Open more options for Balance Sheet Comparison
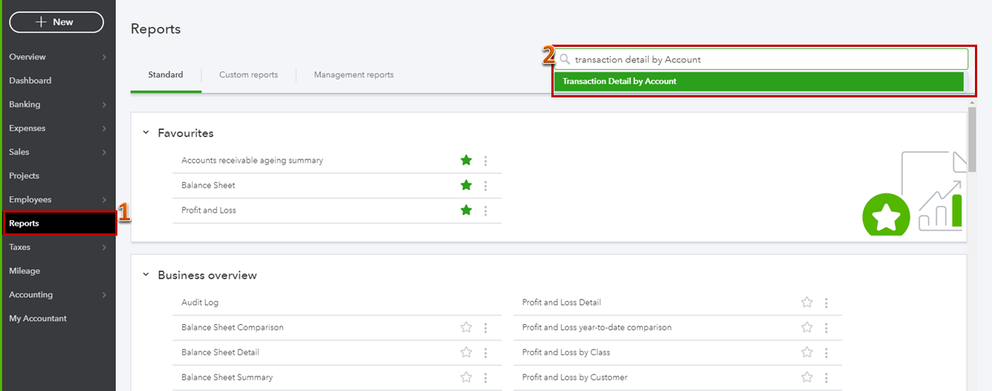Screen dimensions: 998x391 [486, 328]
